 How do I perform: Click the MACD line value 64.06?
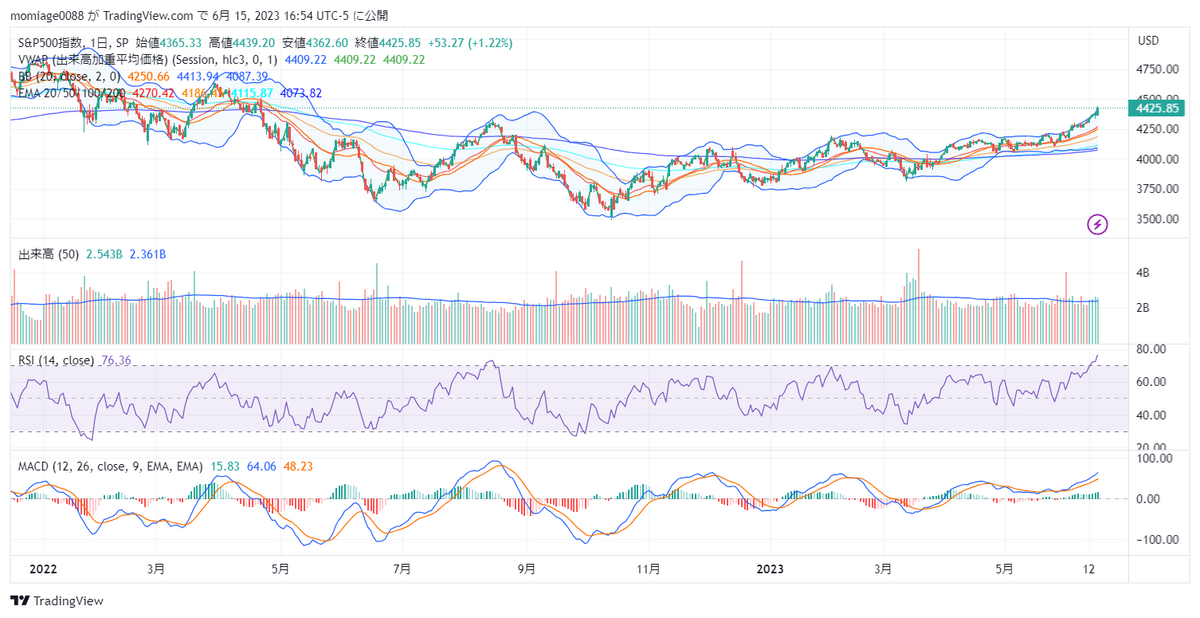(x=262, y=466)
